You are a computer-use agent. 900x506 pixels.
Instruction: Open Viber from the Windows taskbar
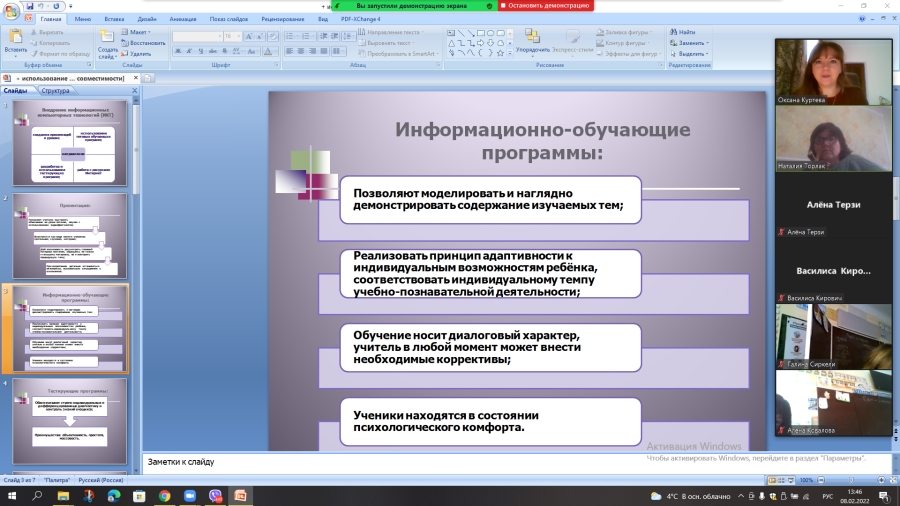pos(215,495)
